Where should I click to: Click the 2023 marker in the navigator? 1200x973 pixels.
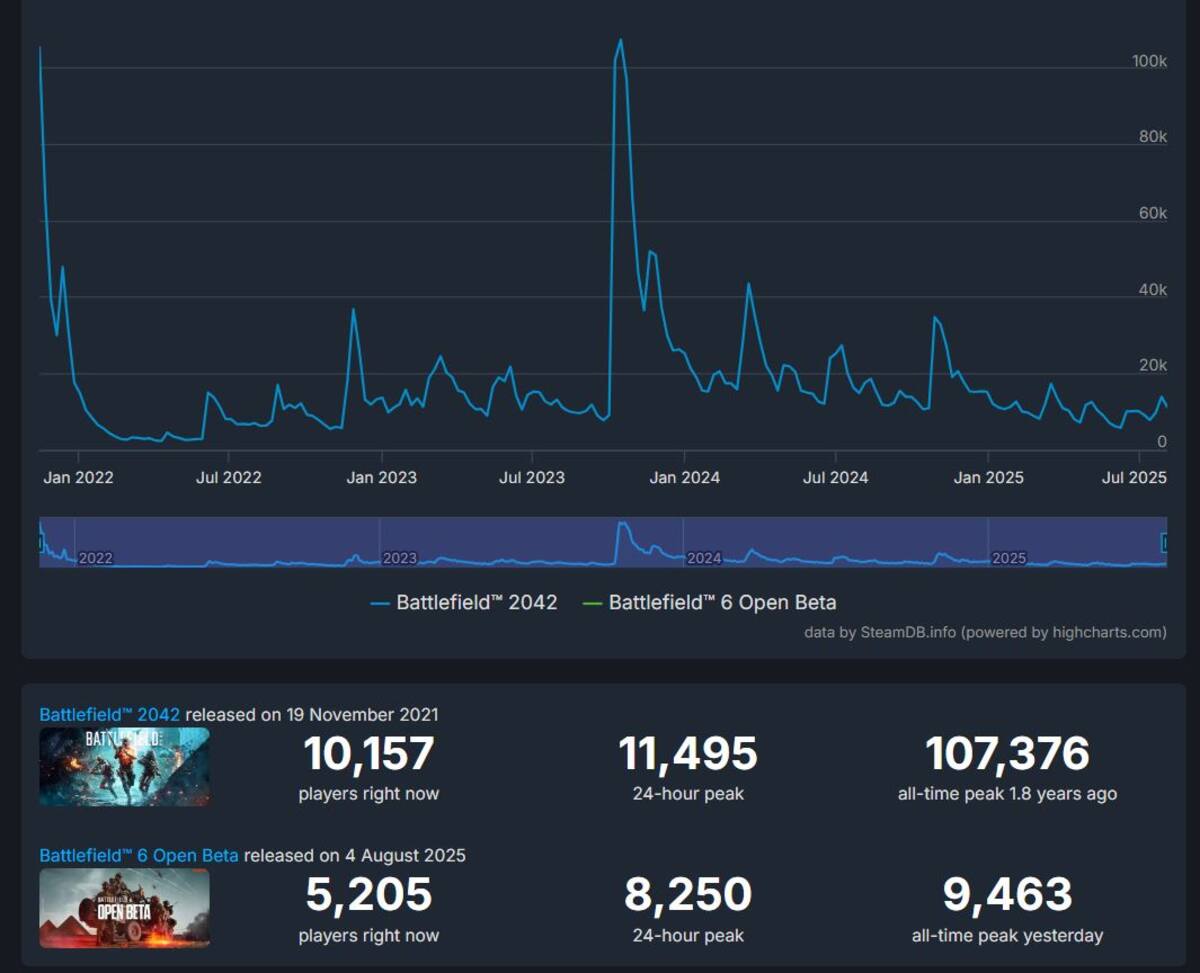[x=399, y=558]
